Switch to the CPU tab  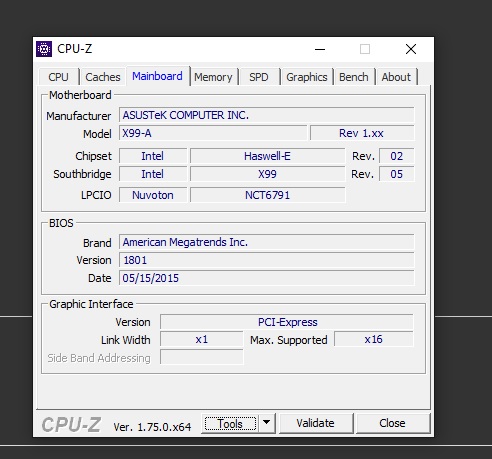[x=58, y=77]
